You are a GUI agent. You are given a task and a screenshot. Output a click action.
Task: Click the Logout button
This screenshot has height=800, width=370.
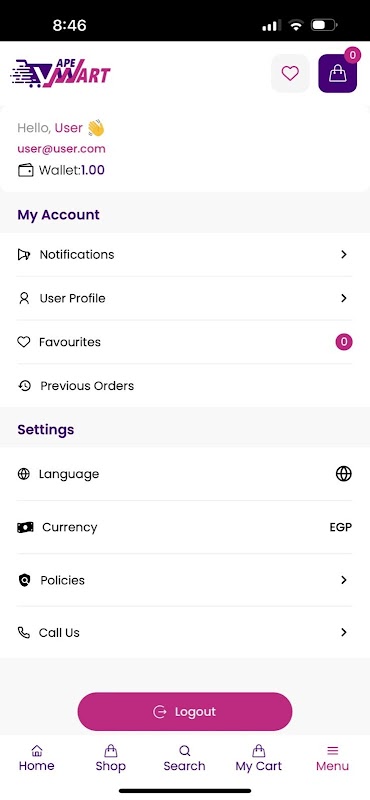[185, 712]
